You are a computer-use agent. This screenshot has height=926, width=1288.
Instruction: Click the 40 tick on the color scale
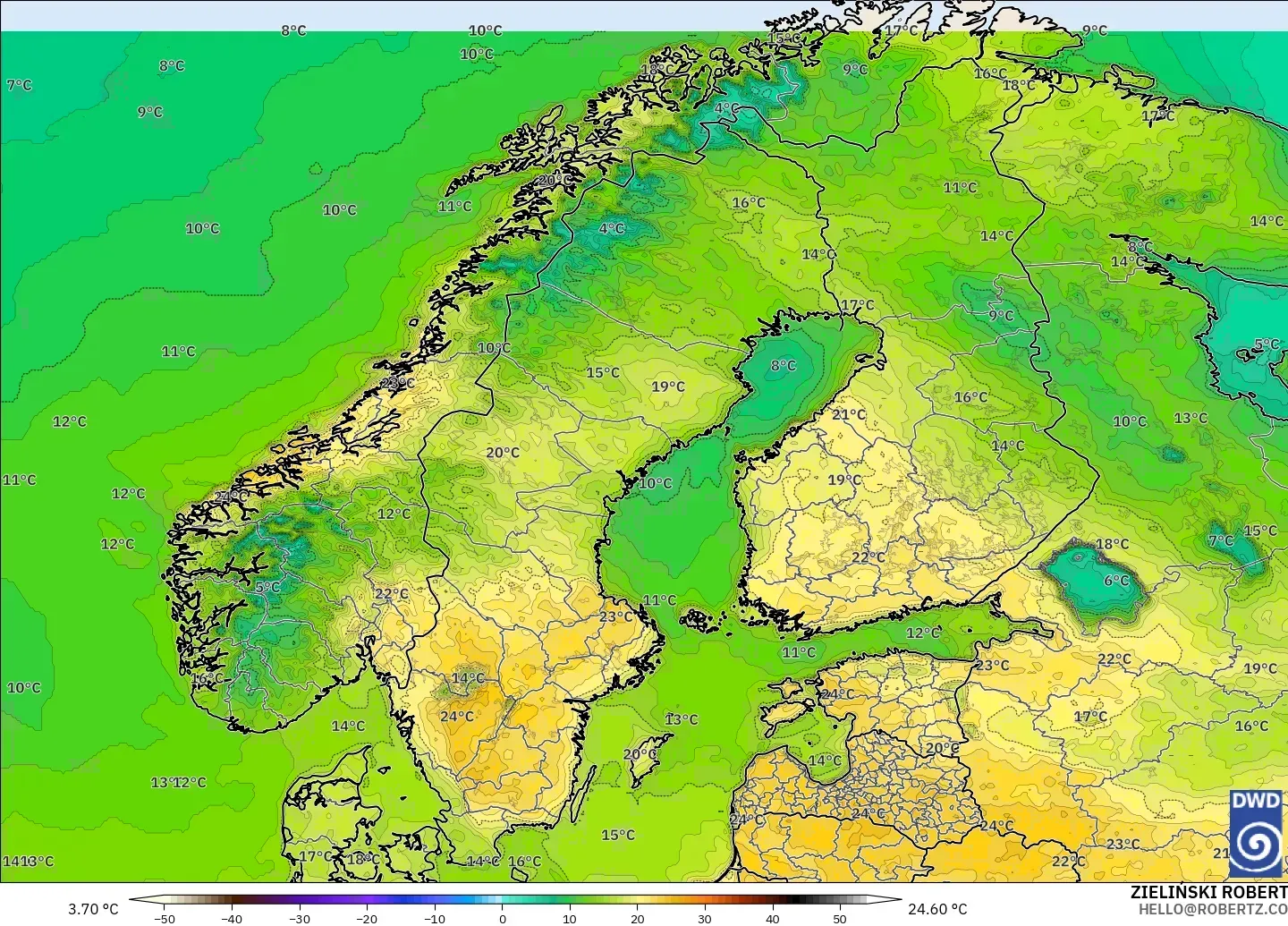pyautogui.click(x=773, y=919)
